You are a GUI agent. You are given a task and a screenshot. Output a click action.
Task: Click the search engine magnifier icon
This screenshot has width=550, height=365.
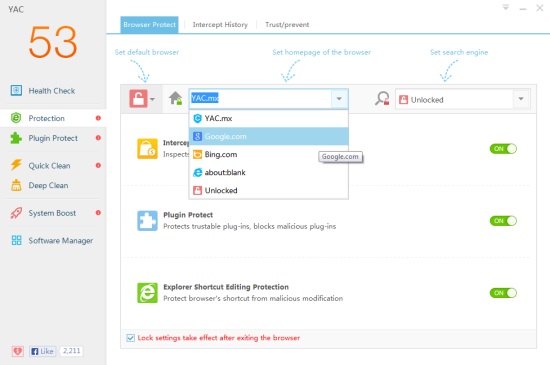coord(382,99)
